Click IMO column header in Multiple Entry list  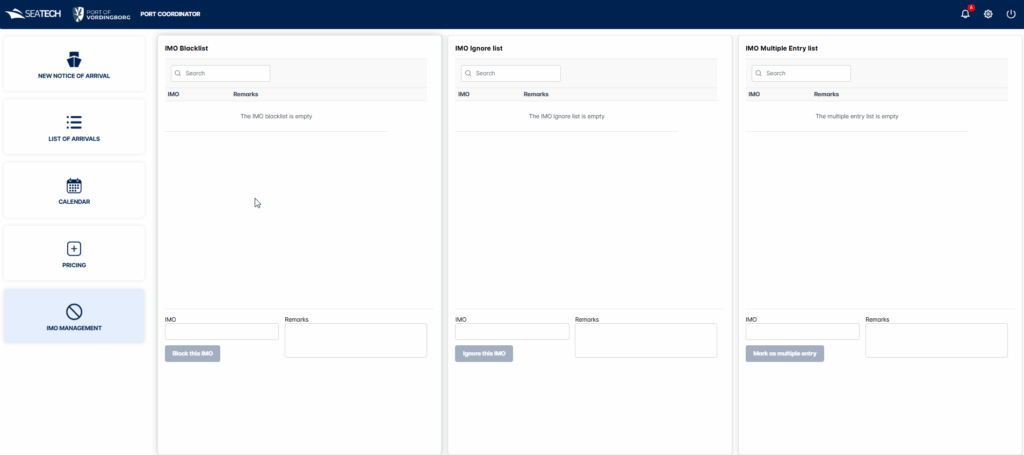754,94
